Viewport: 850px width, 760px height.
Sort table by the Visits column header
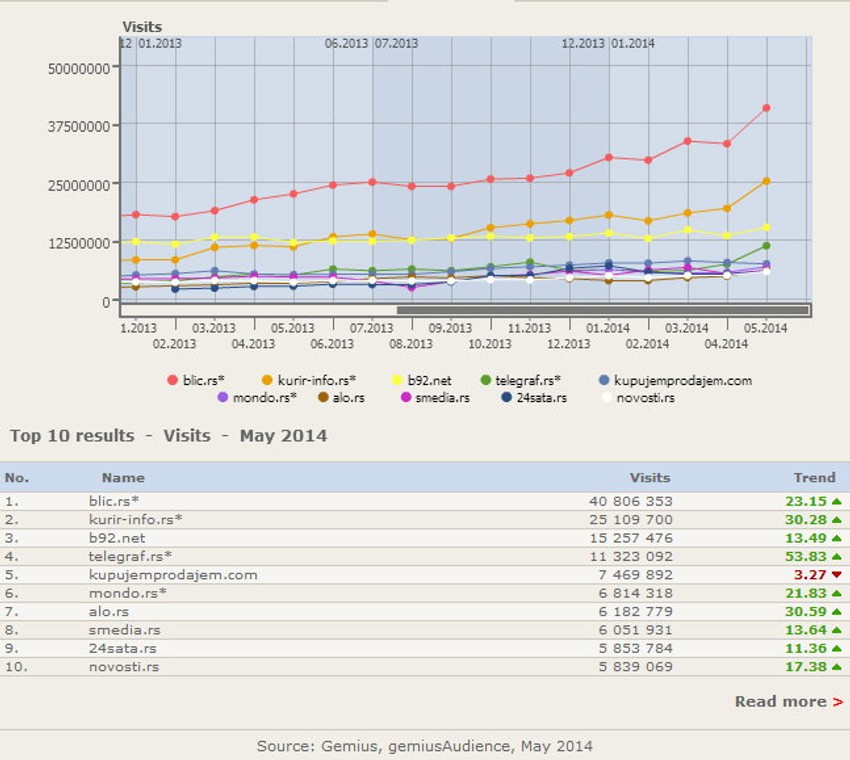(x=649, y=478)
